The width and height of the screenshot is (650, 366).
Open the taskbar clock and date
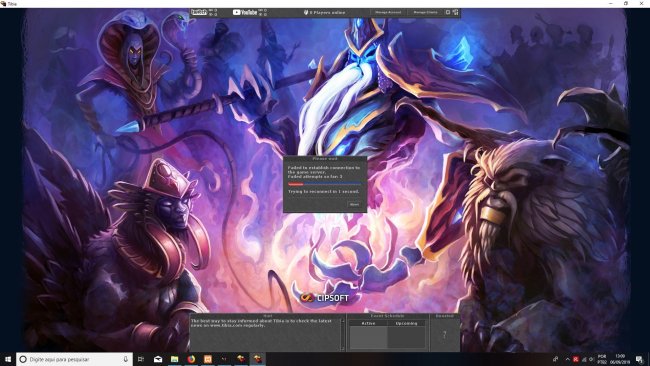pyautogui.click(x=620, y=359)
